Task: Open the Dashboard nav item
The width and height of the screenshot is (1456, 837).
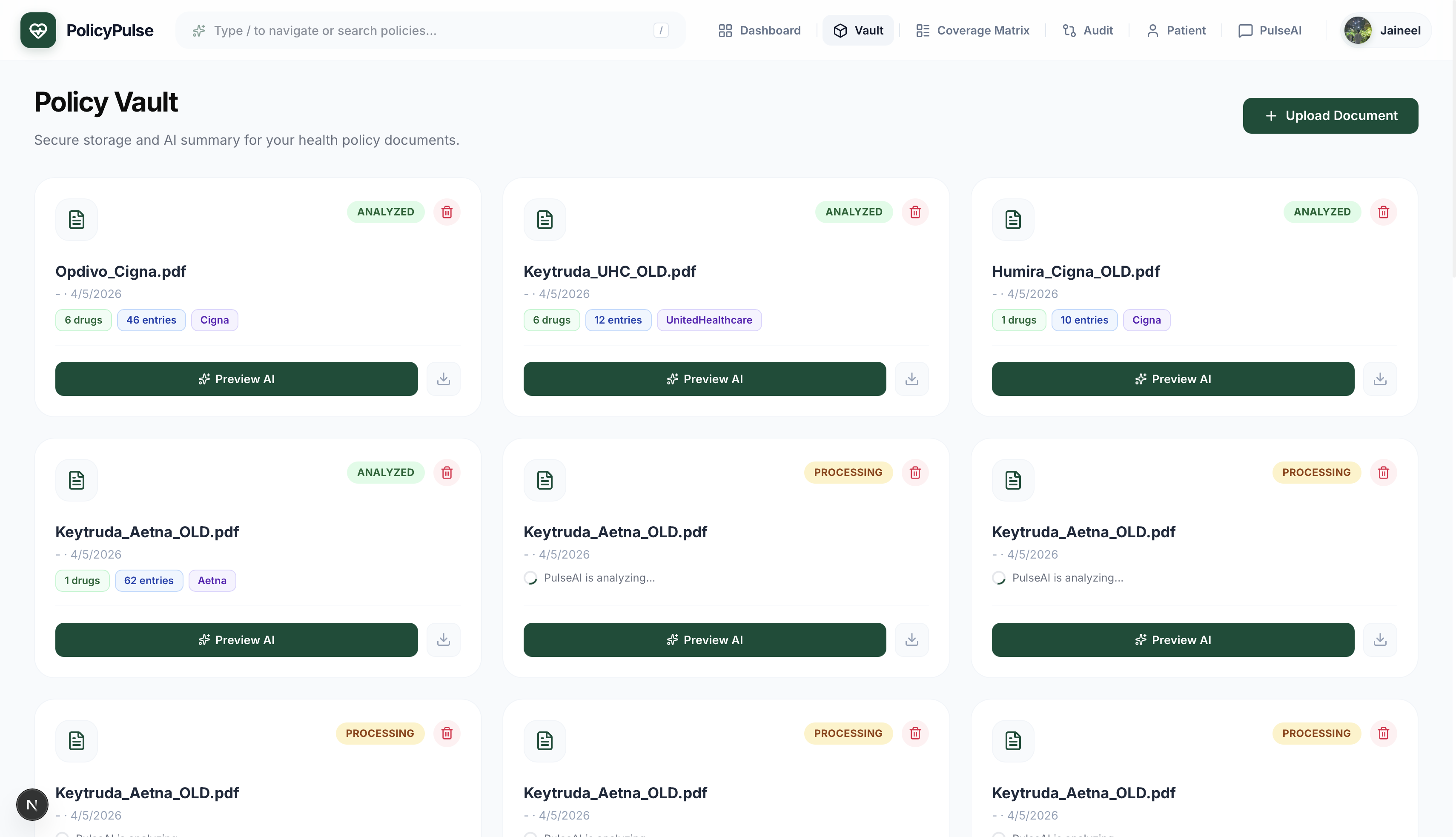Action: [760, 31]
